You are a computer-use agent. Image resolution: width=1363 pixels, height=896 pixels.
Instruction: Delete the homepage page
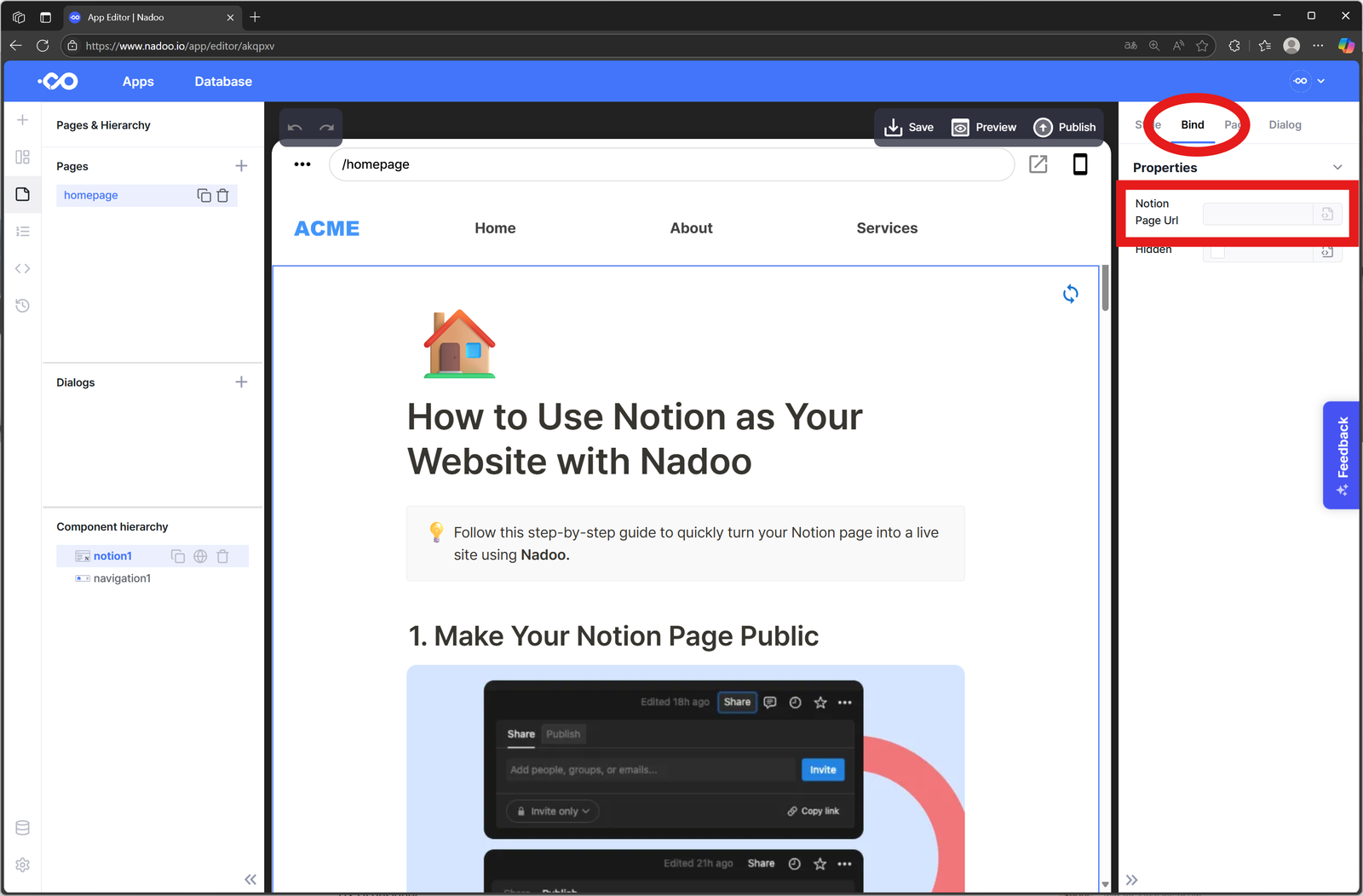[x=223, y=195]
